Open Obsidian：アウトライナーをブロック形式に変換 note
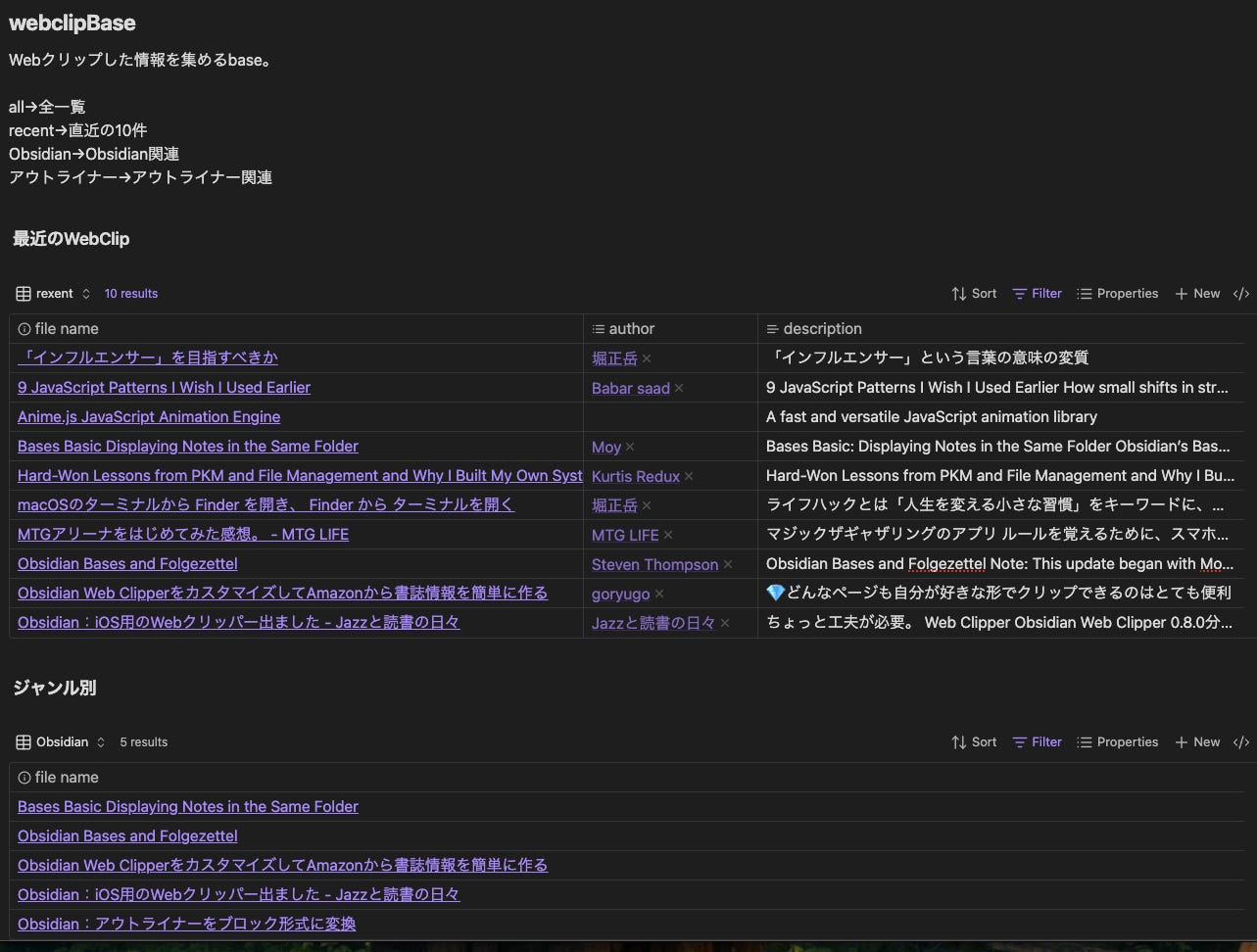The height and width of the screenshot is (952, 1257). pos(186,925)
